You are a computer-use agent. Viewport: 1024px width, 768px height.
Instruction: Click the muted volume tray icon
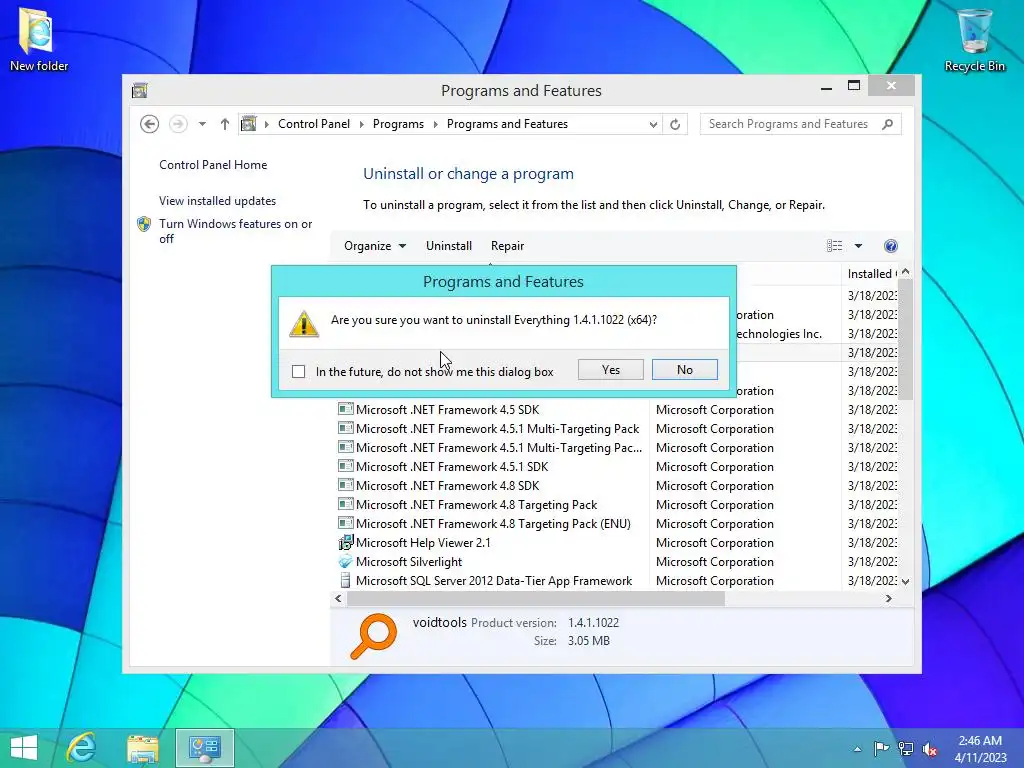(x=930, y=749)
